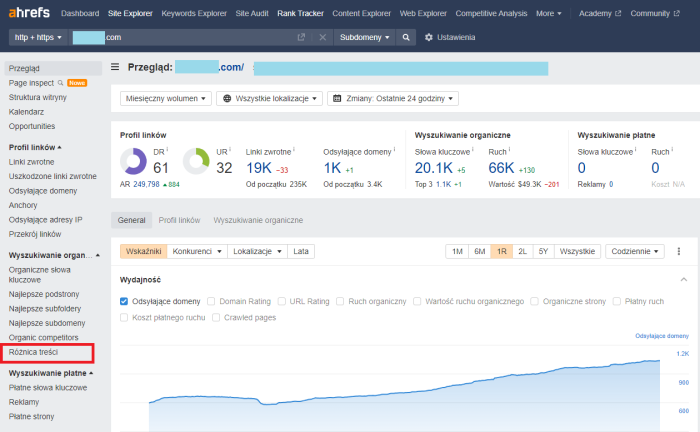Click the chart three-dot options icon
Screen dimensions: 700x432
pyautogui.click(x=679, y=251)
